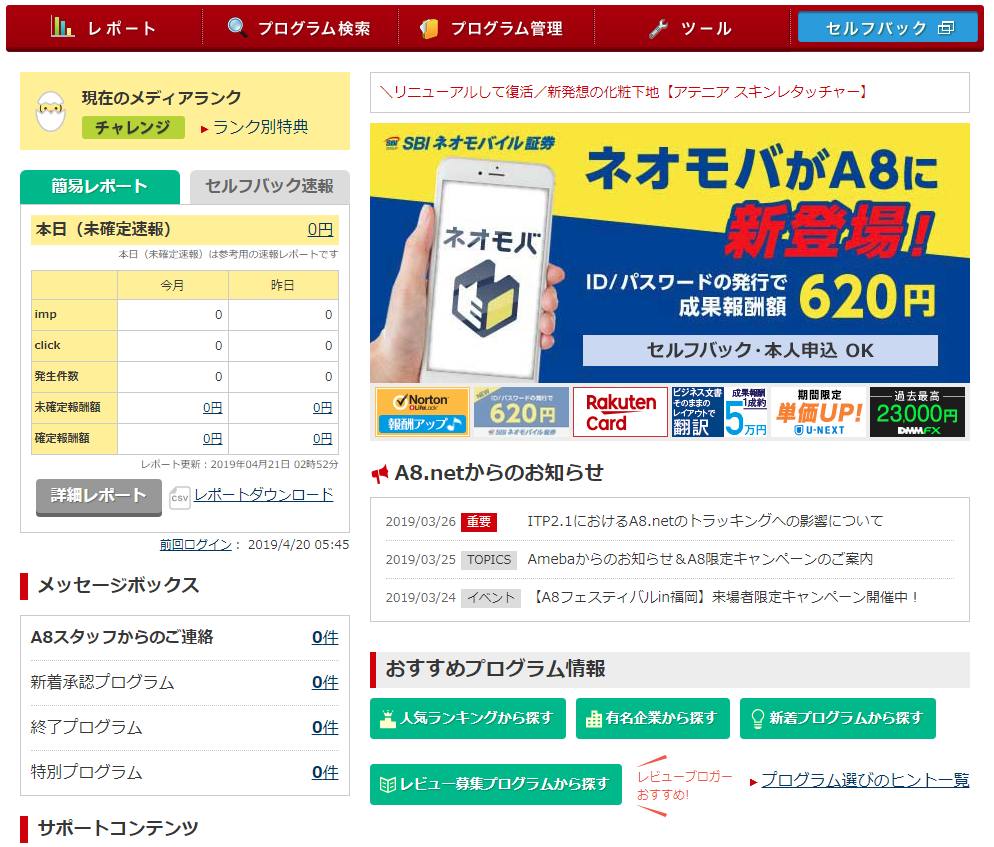The image size is (994, 847).
Task: Click the new-window icon in セルフバック button
Action: point(946,27)
